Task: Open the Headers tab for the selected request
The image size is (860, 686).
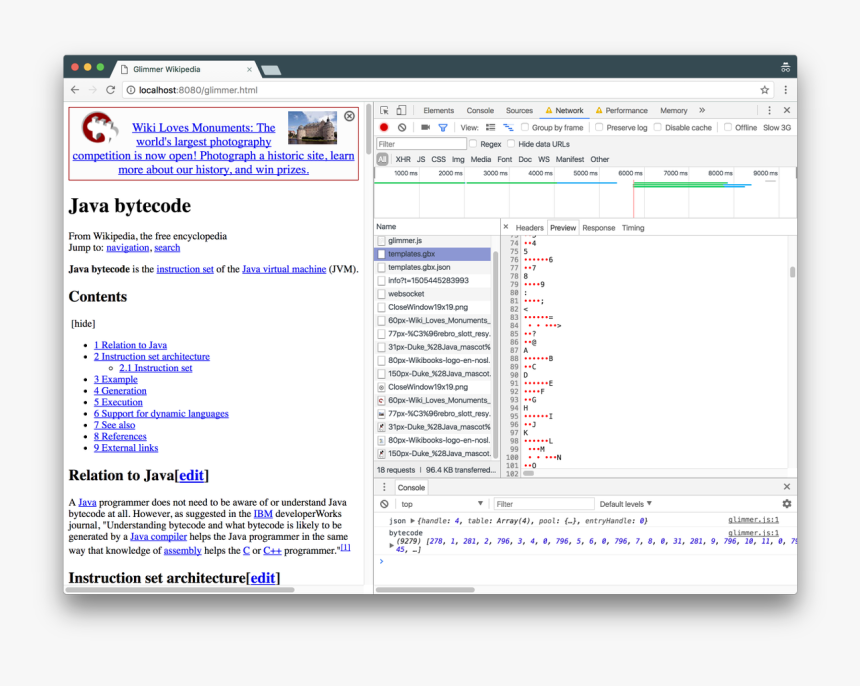Action: click(x=530, y=227)
